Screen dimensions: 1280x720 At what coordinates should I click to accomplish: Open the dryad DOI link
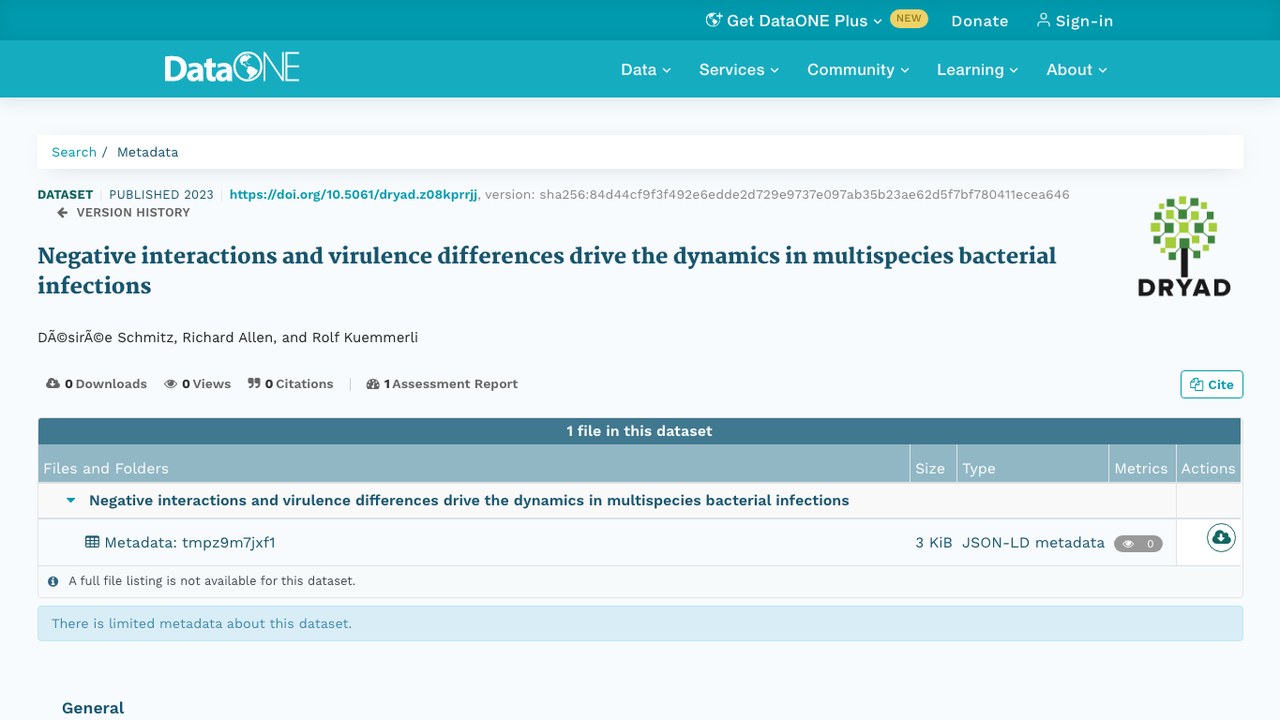tap(353, 194)
